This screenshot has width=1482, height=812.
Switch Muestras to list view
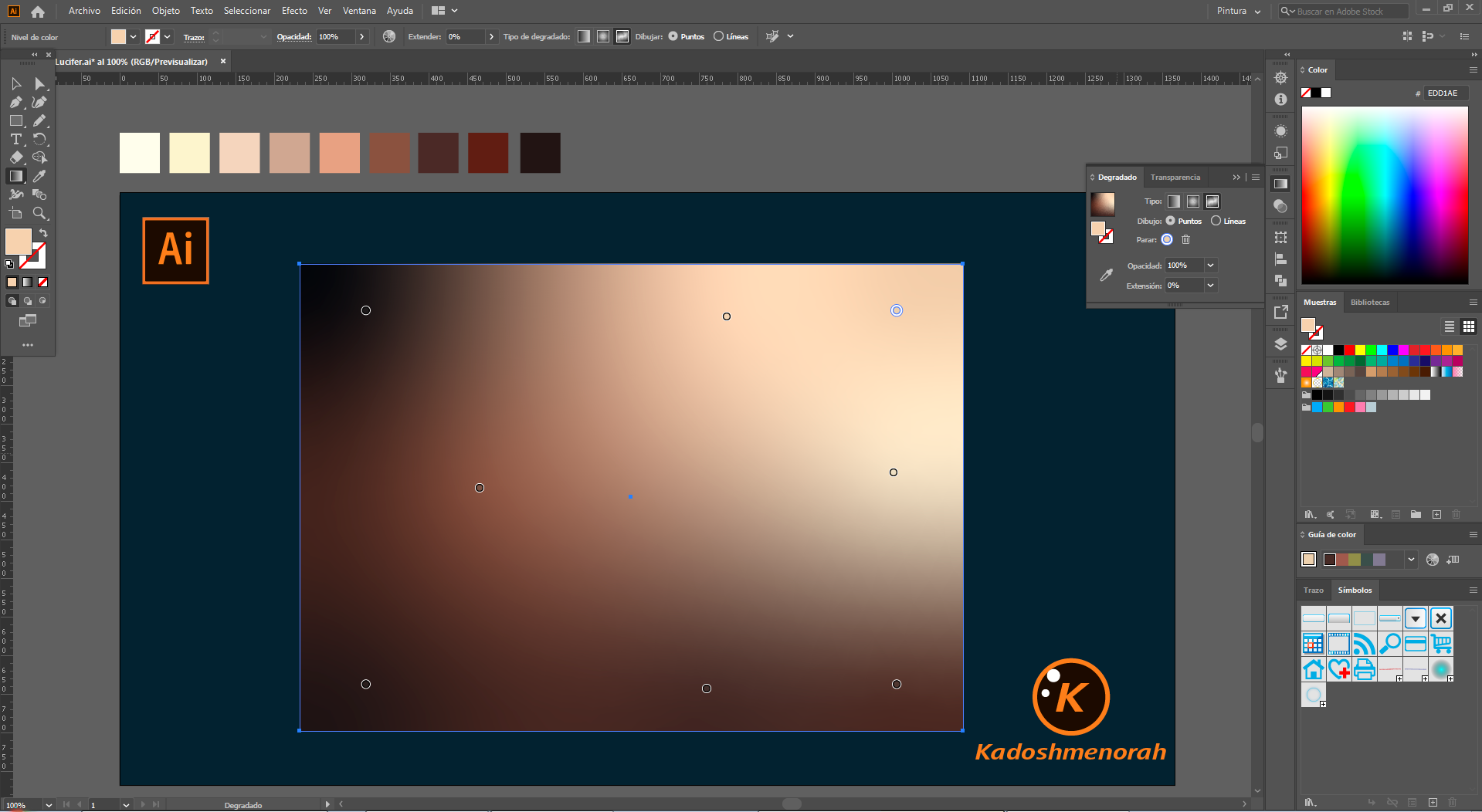[x=1450, y=326]
